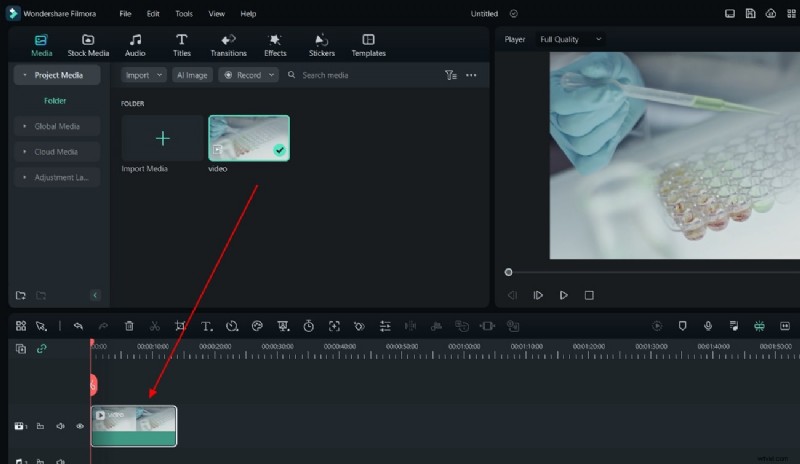Viewport: 800px width, 464px height.
Task: Open the adjust sliders tool
Action: click(385, 326)
